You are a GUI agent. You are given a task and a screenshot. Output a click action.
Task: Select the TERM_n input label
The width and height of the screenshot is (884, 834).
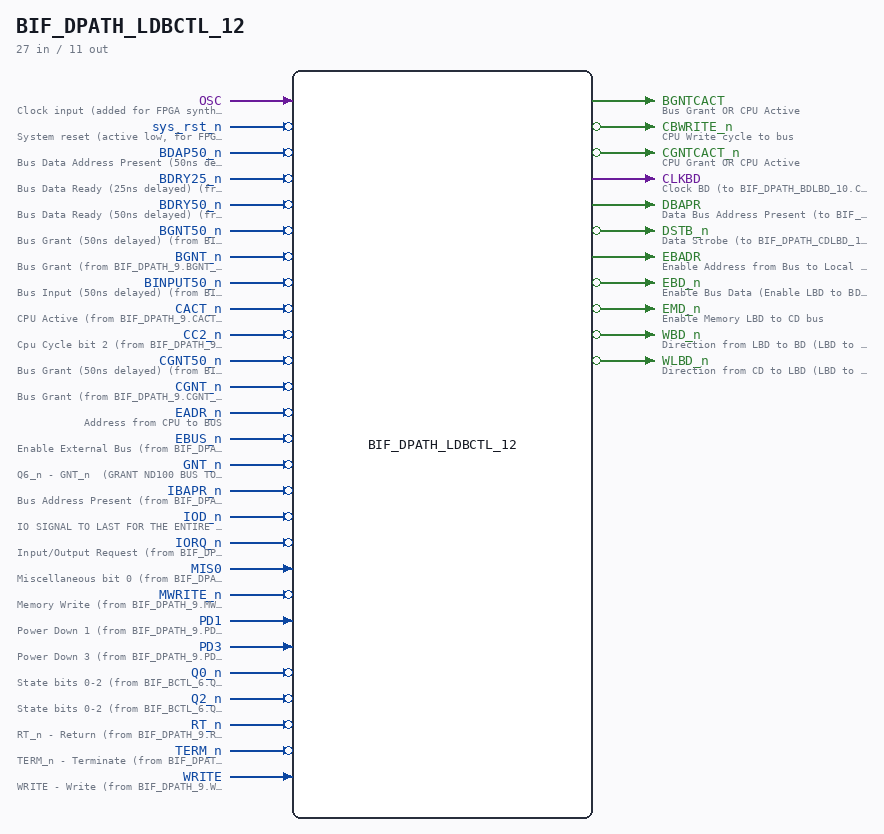(x=198, y=751)
